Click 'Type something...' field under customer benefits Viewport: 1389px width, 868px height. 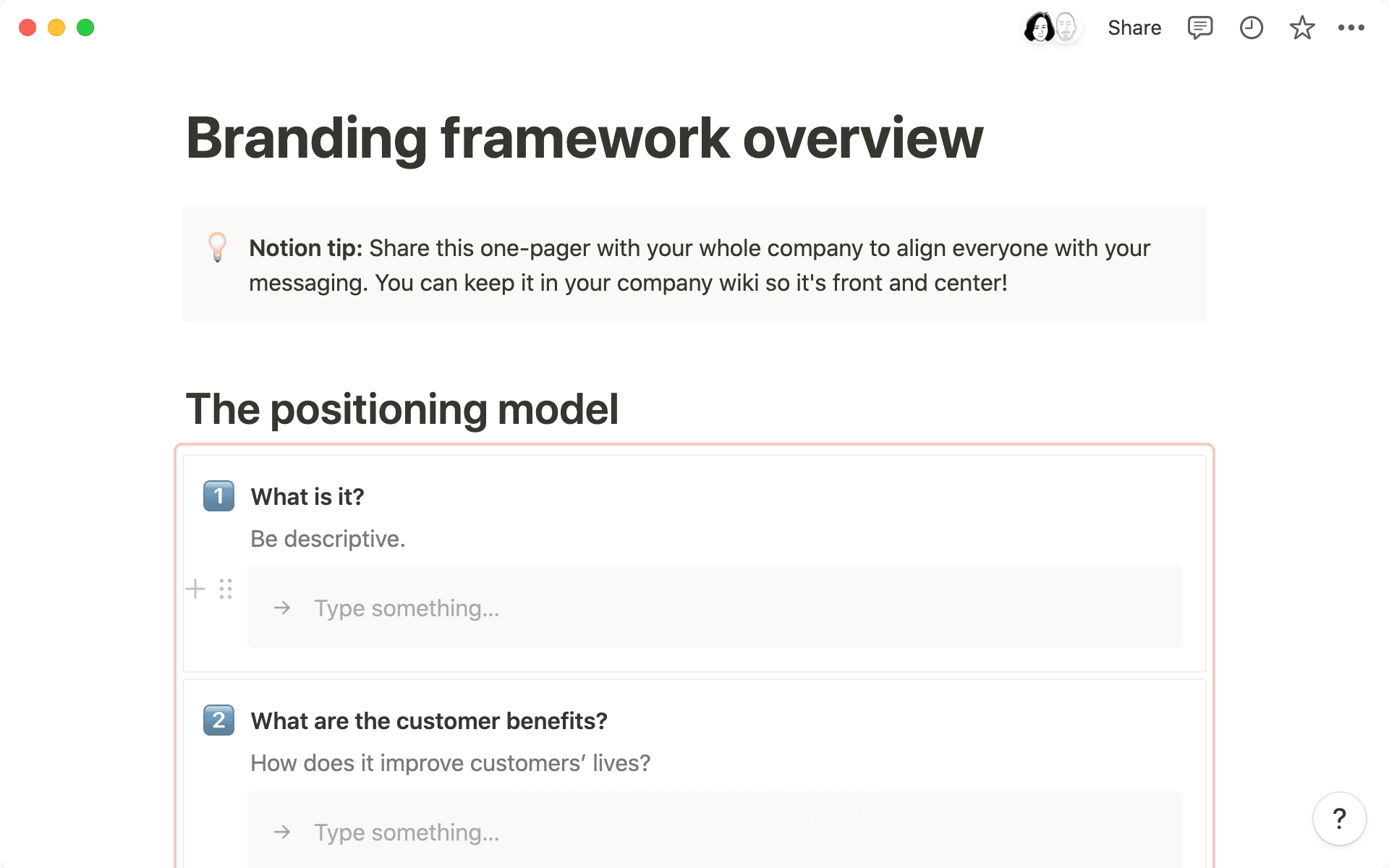coord(407,833)
